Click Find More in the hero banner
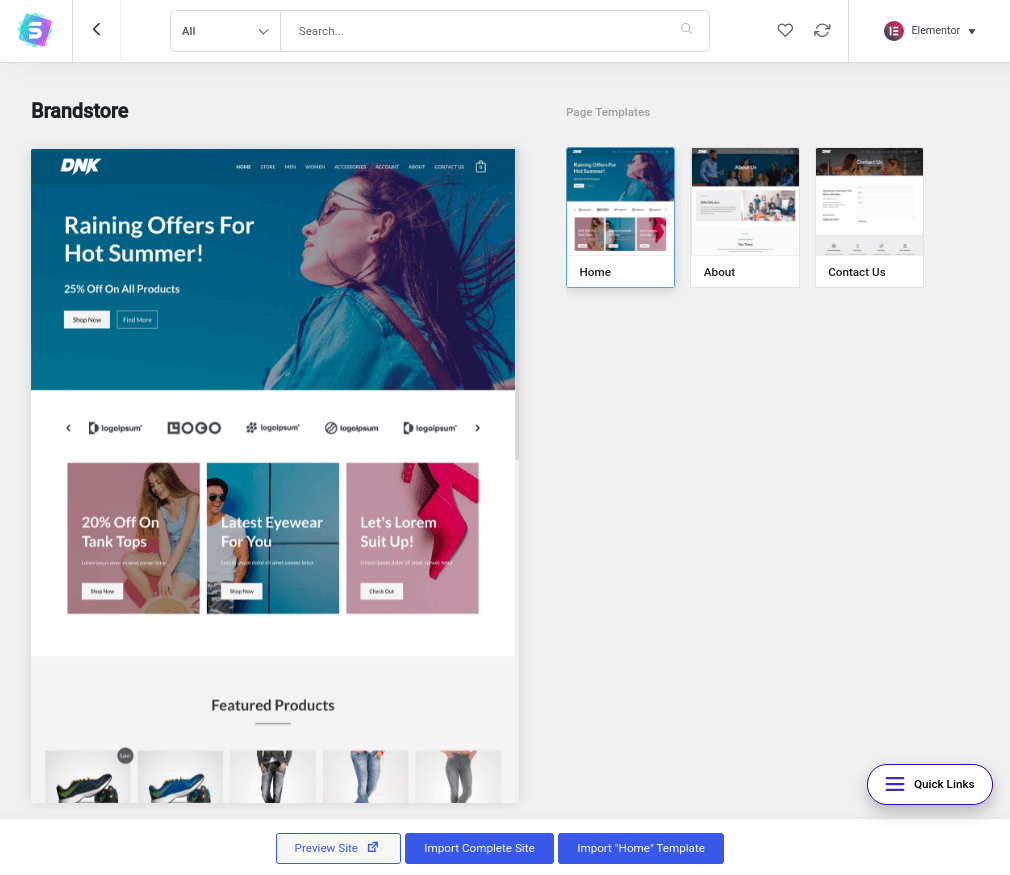 (x=137, y=320)
